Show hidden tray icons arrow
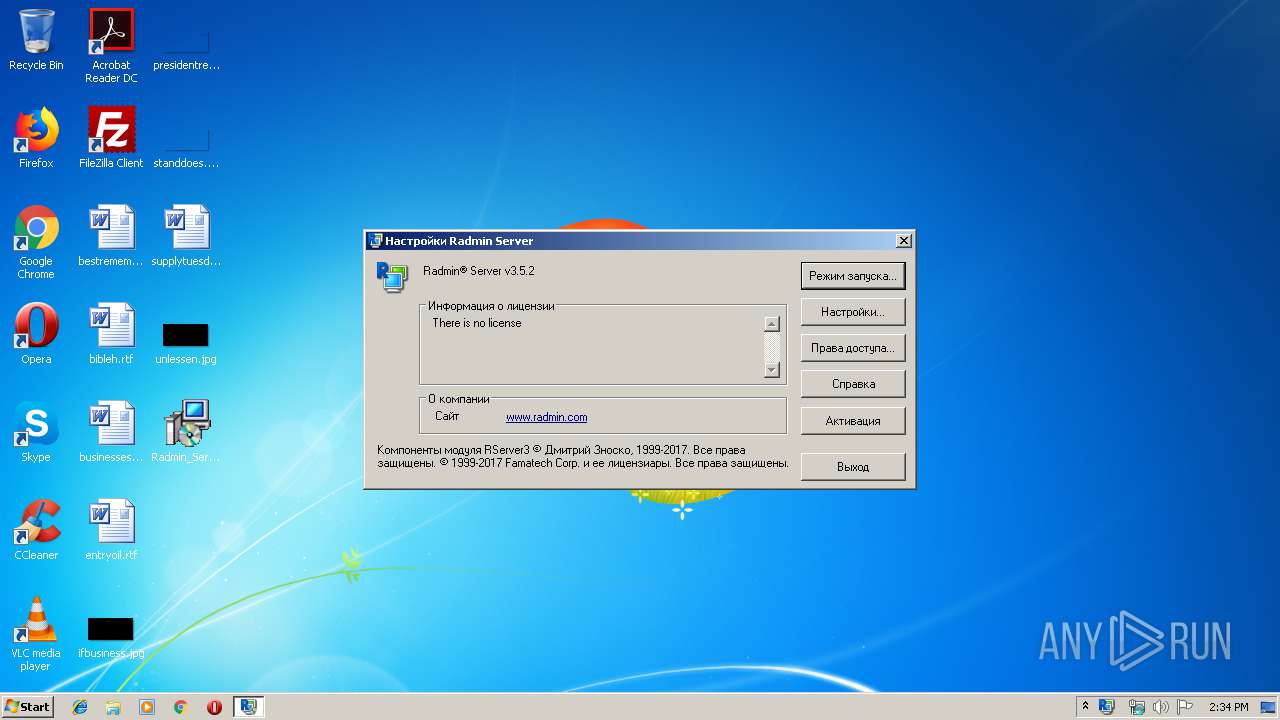This screenshot has width=1280, height=720. coord(1085,707)
